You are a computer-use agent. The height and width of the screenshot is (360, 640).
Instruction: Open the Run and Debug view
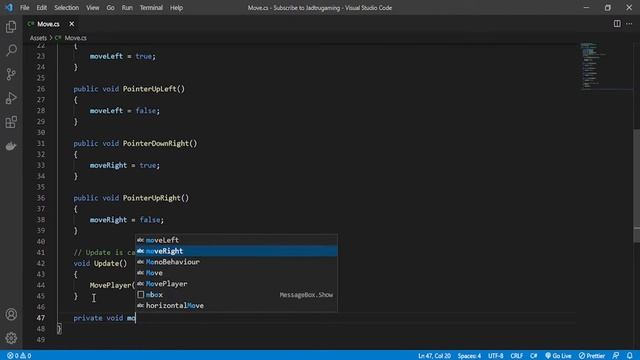coord(11,98)
